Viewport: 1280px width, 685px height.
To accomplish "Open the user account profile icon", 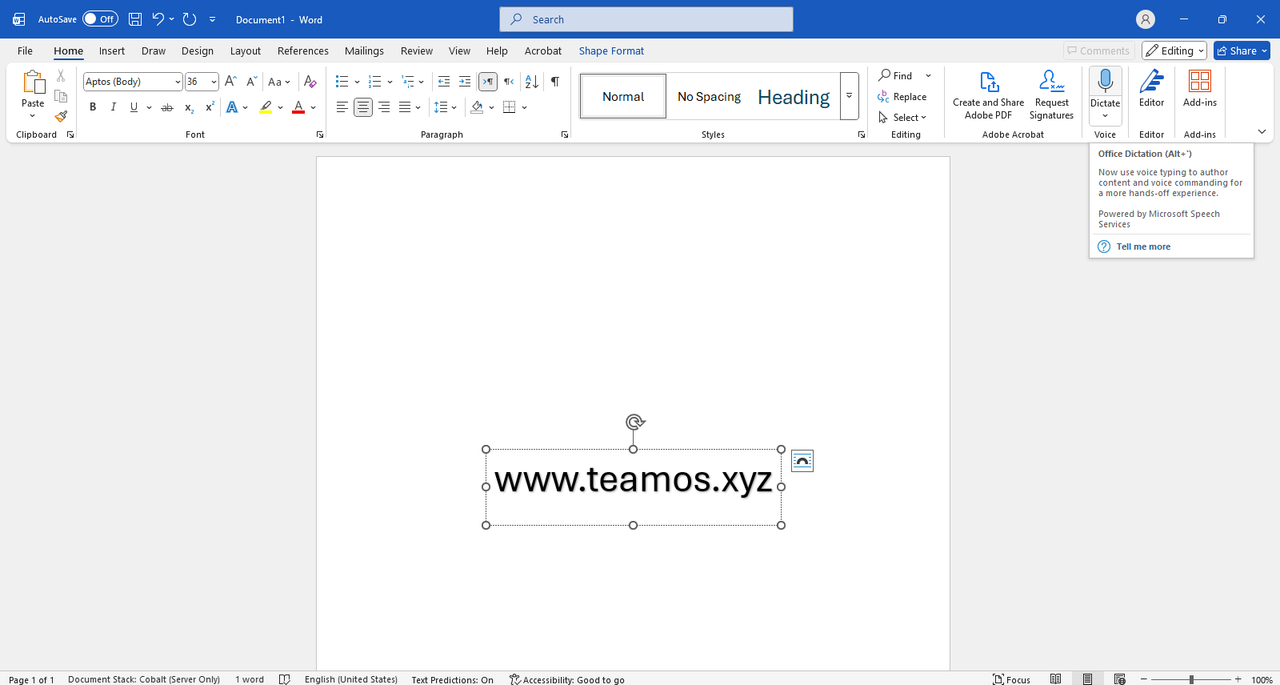I will (x=1146, y=19).
